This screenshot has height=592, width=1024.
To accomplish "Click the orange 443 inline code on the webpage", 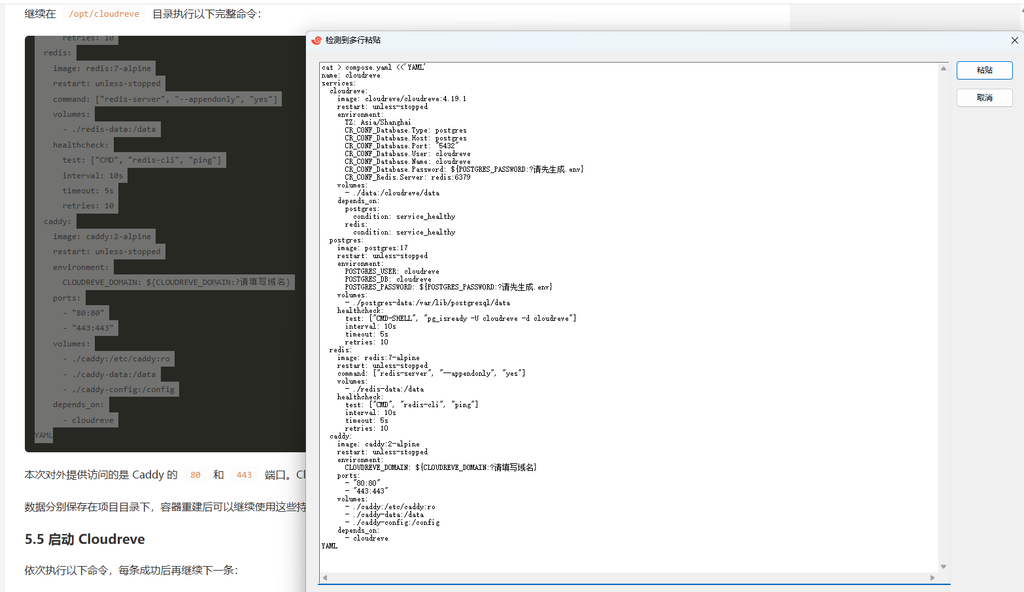I will pyautogui.click(x=244, y=475).
